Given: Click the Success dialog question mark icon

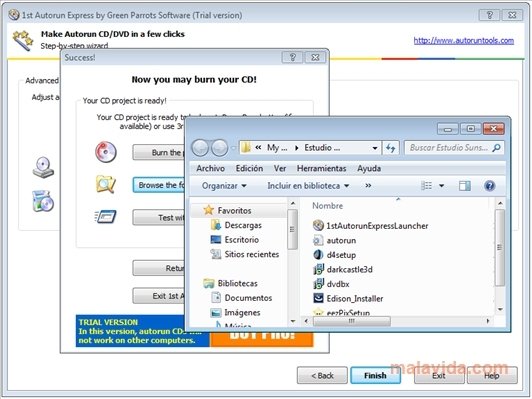Looking at the screenshot, I should (292, 57).
